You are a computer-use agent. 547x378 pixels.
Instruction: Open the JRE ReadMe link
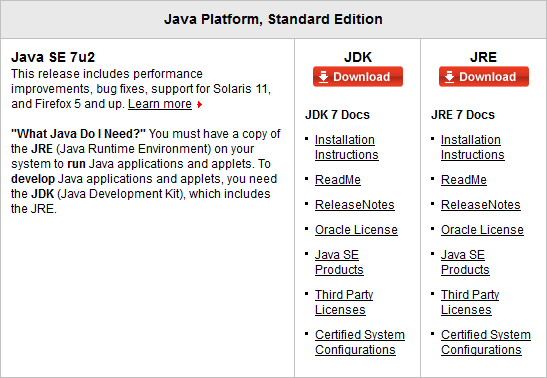(464, 180)
